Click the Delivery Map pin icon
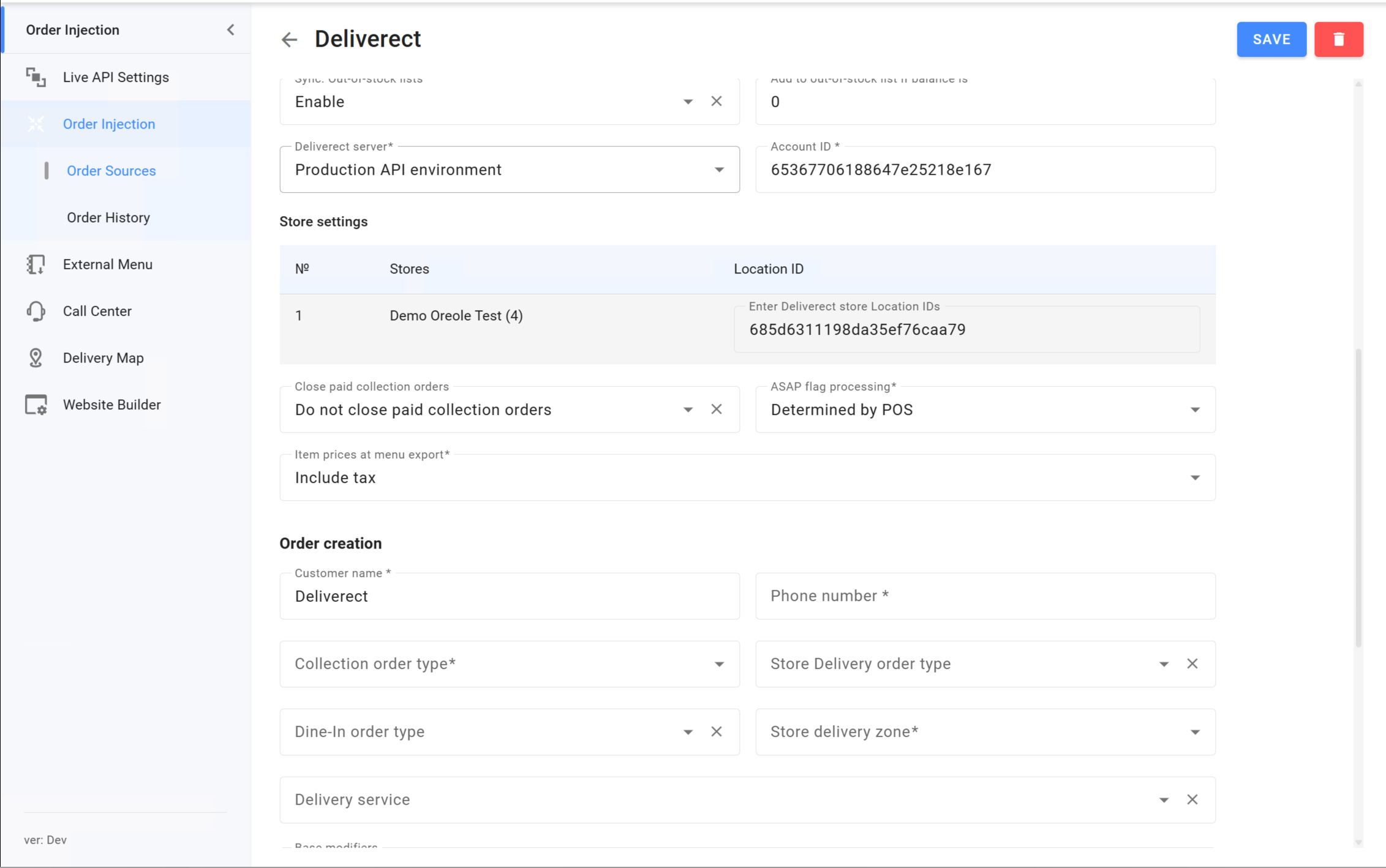Image resolution: width=1386 pixels, height=868 pixels. point(36,358)
